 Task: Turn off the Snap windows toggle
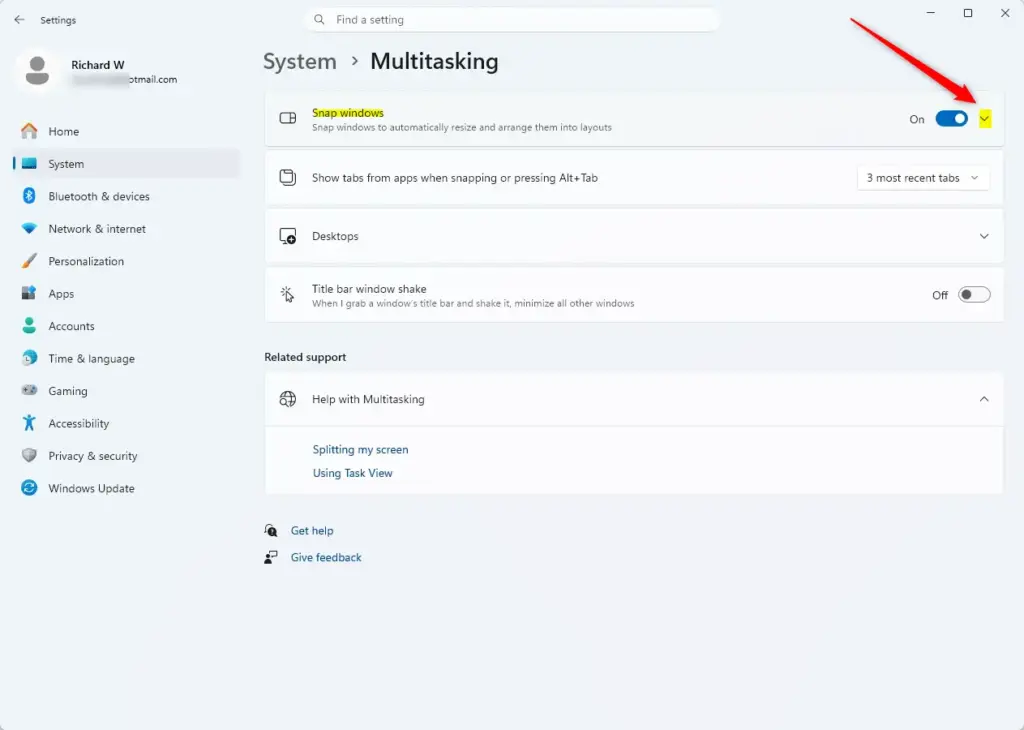[x=952, y=119]
